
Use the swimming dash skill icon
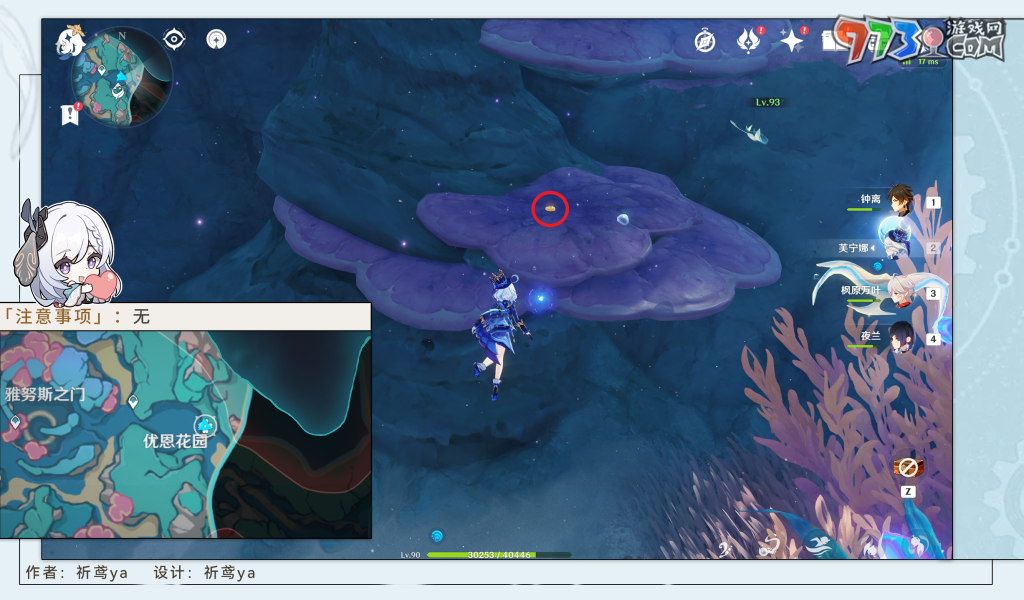pyautogui.click(x=818, y=546)
